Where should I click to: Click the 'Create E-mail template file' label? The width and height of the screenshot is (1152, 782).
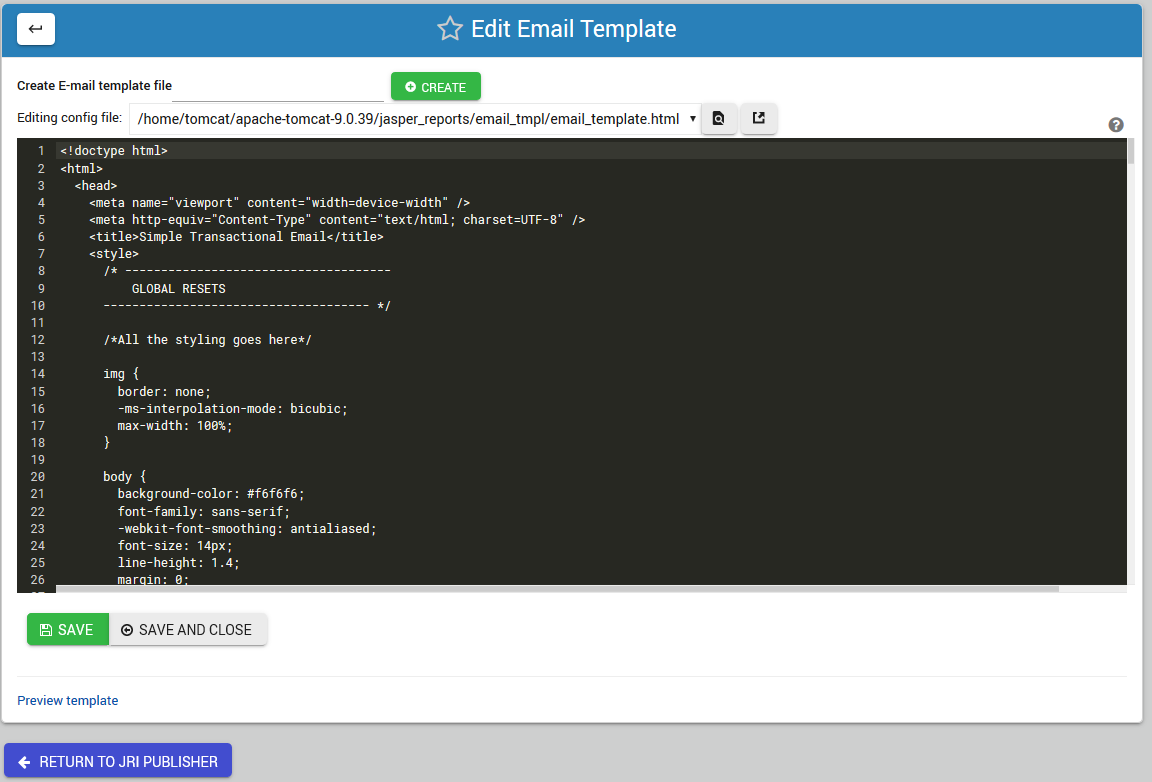94,86
